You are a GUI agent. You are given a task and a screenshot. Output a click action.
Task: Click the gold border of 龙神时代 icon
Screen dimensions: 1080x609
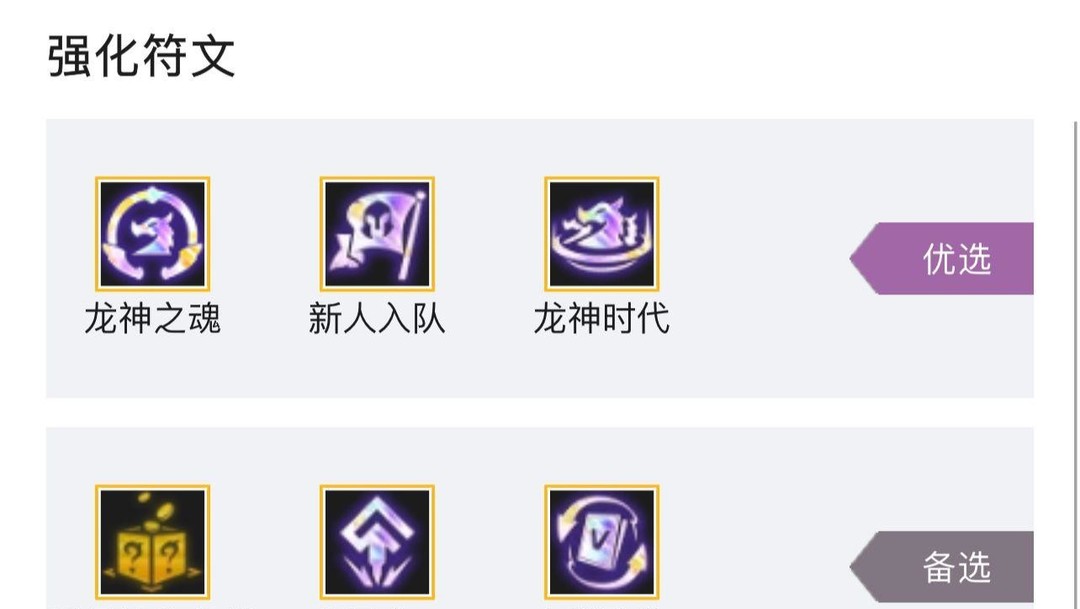[602, 179]
